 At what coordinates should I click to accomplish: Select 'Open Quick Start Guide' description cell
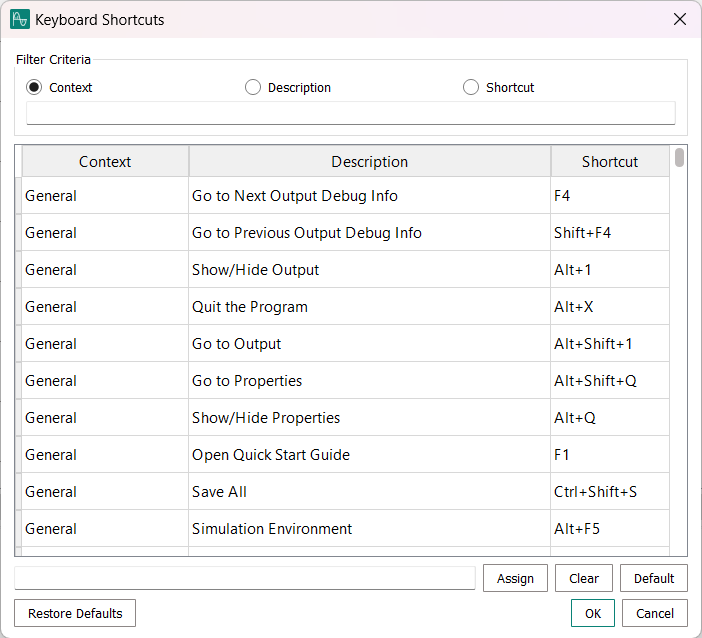369,455
